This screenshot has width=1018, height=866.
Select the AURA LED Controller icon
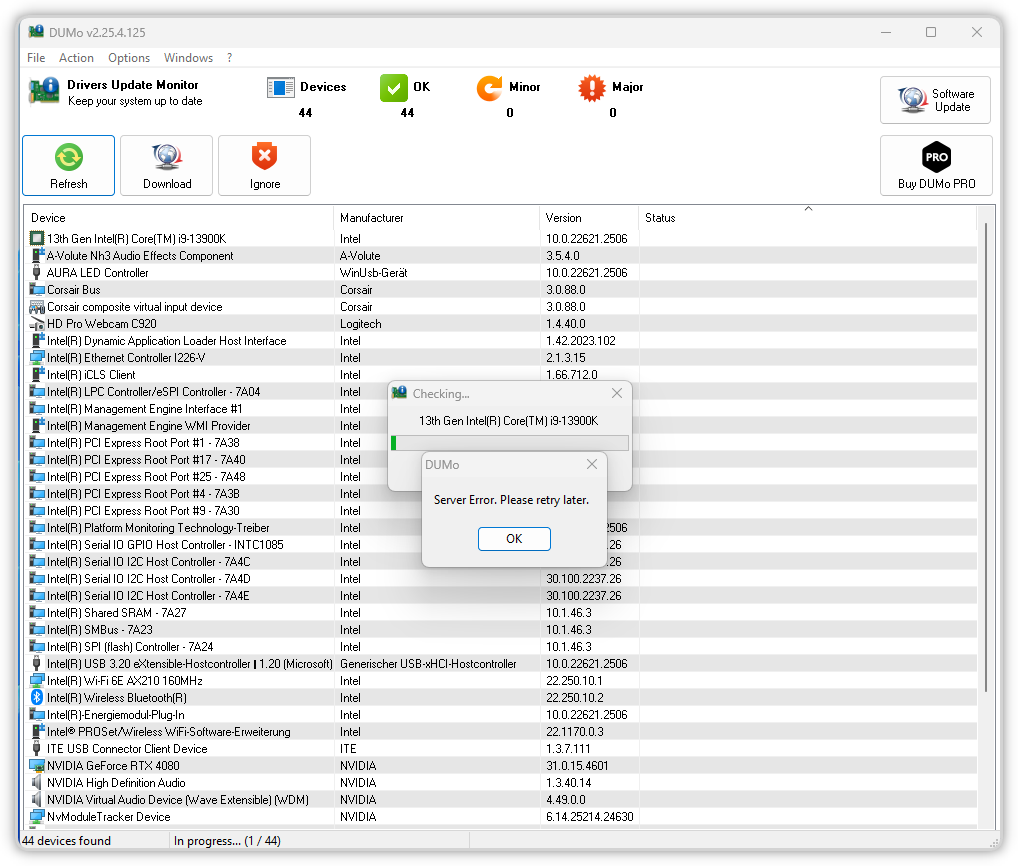[x=36, y=273]
